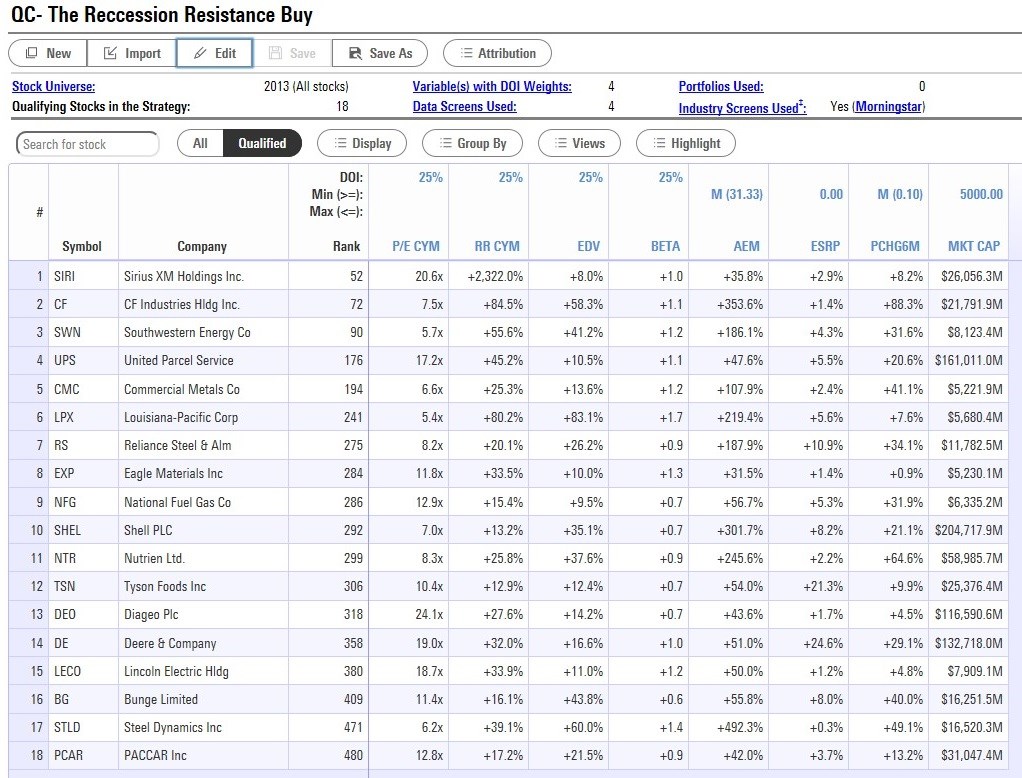Screen dimensions: 1022x778
Task: Open the Highlight menu
Action: pyautogui.click(x=686, y=143)
